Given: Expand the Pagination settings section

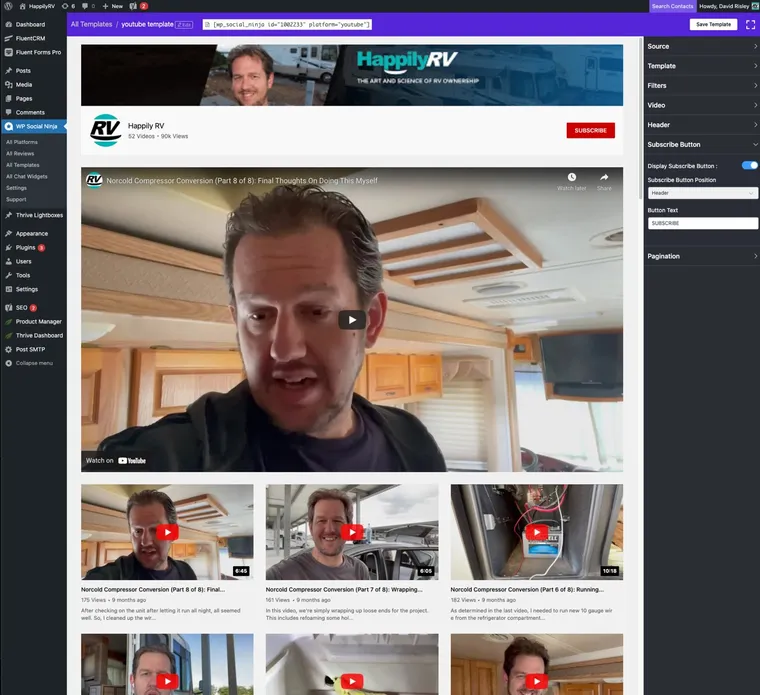Looking at the screenshot, I should 702,256.
